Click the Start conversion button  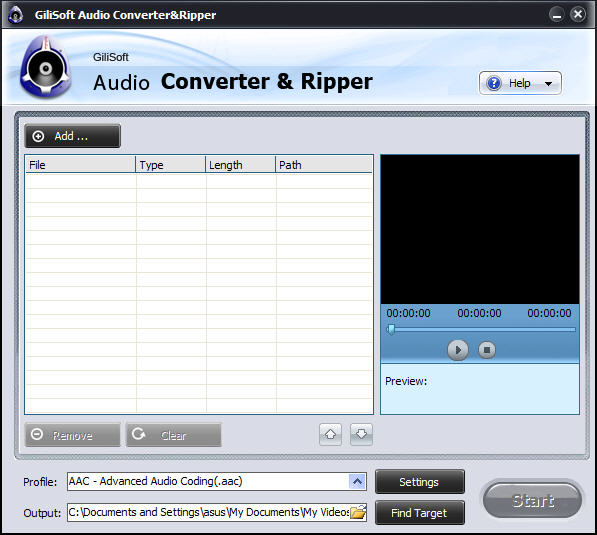point(532,500)
